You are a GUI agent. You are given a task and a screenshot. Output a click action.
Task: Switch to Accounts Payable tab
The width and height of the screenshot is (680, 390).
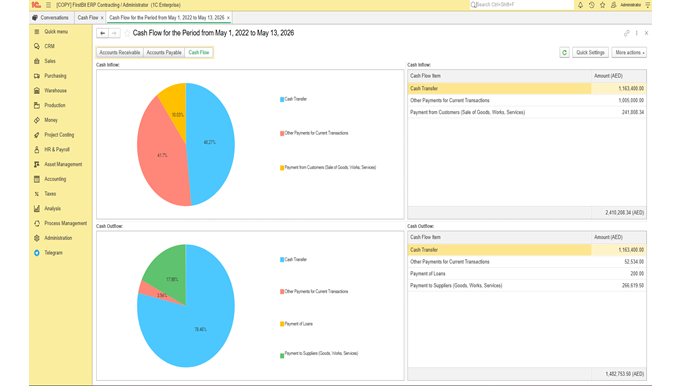tap(164, 52)
